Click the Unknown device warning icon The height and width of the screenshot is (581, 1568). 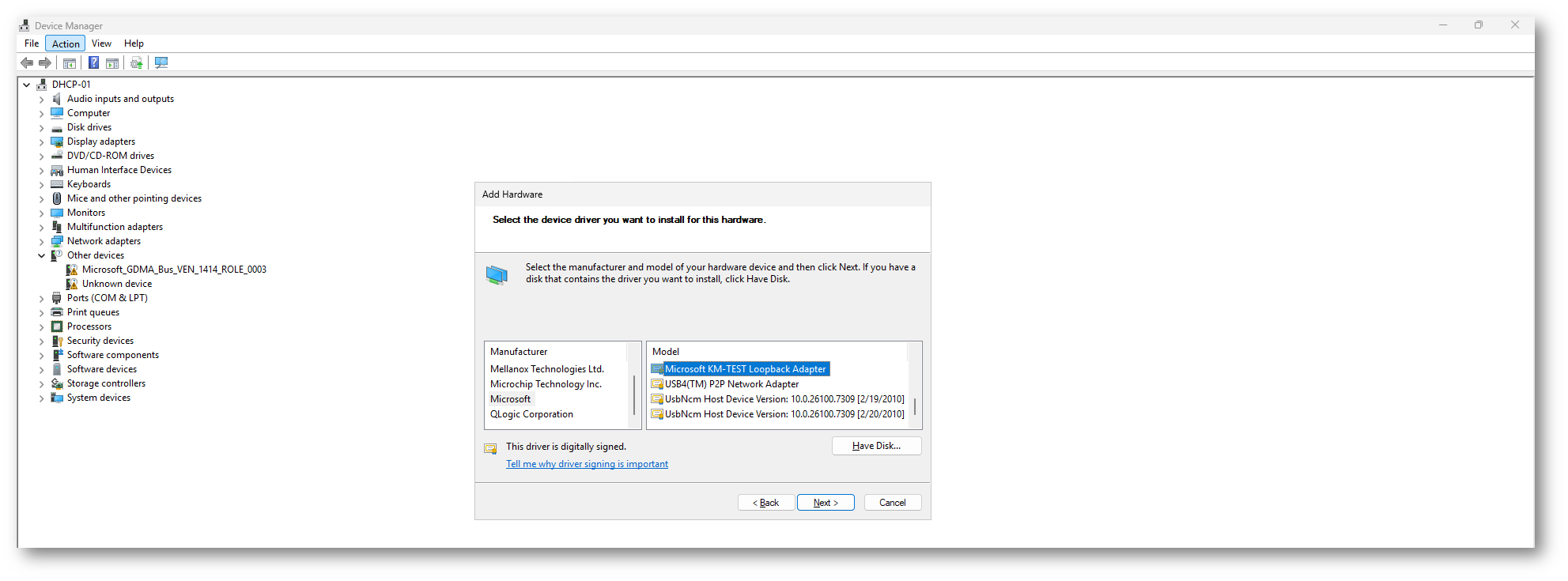[x=72, y=284]
